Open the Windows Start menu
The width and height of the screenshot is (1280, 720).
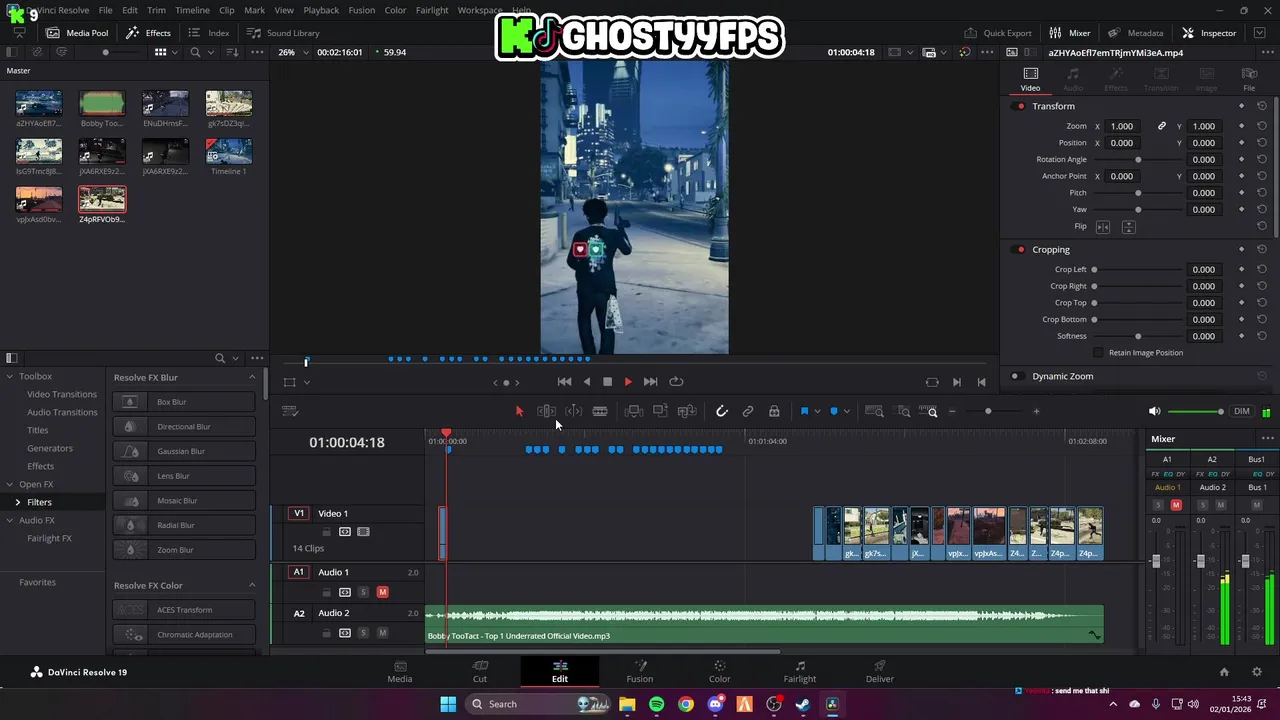pos(448,704)
